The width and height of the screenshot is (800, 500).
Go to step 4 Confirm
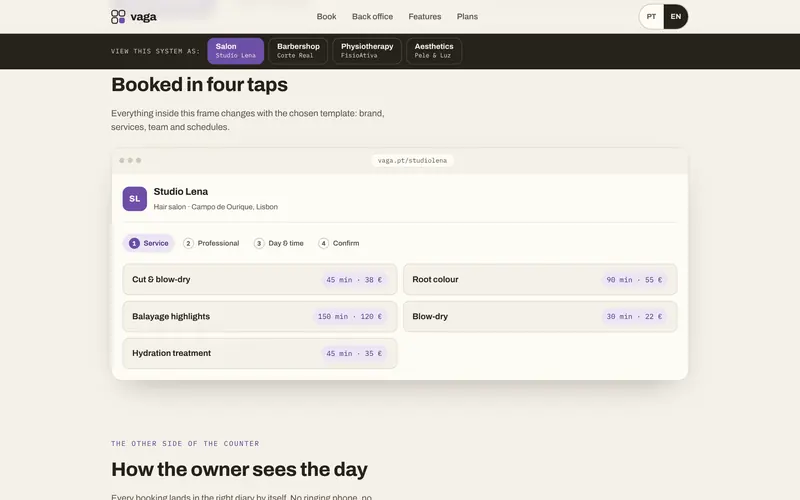(339, 243)
